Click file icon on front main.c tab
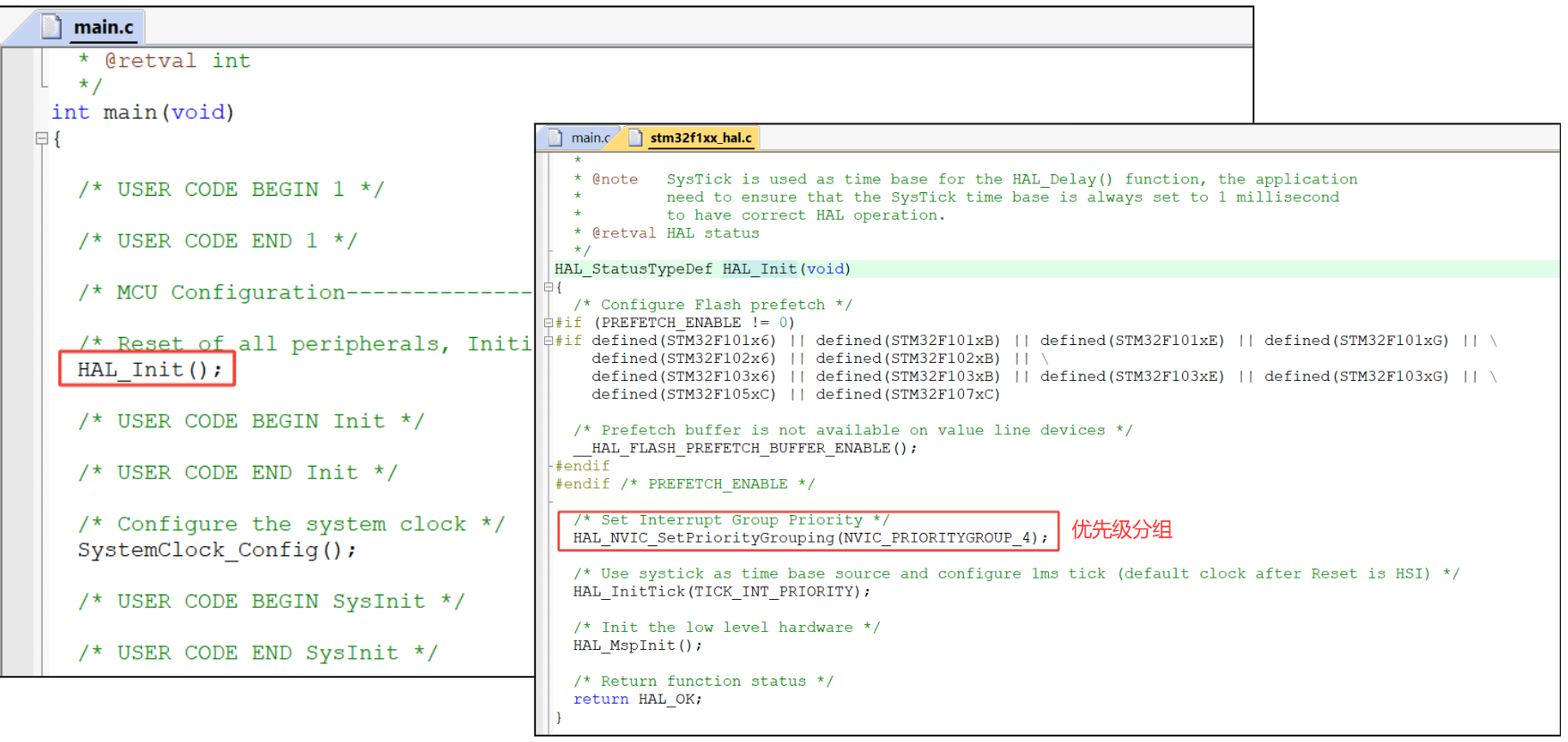 coord(556,138)
